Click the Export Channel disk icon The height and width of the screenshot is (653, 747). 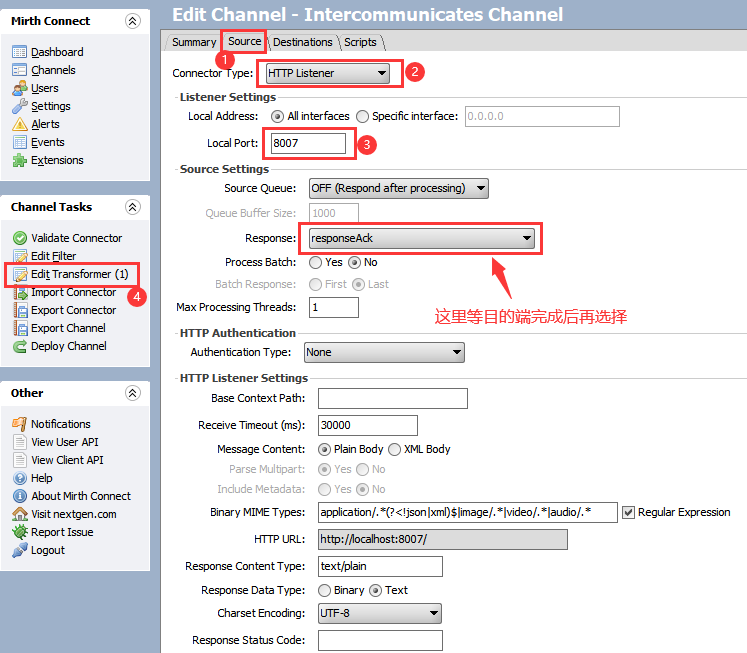[20, 328]
